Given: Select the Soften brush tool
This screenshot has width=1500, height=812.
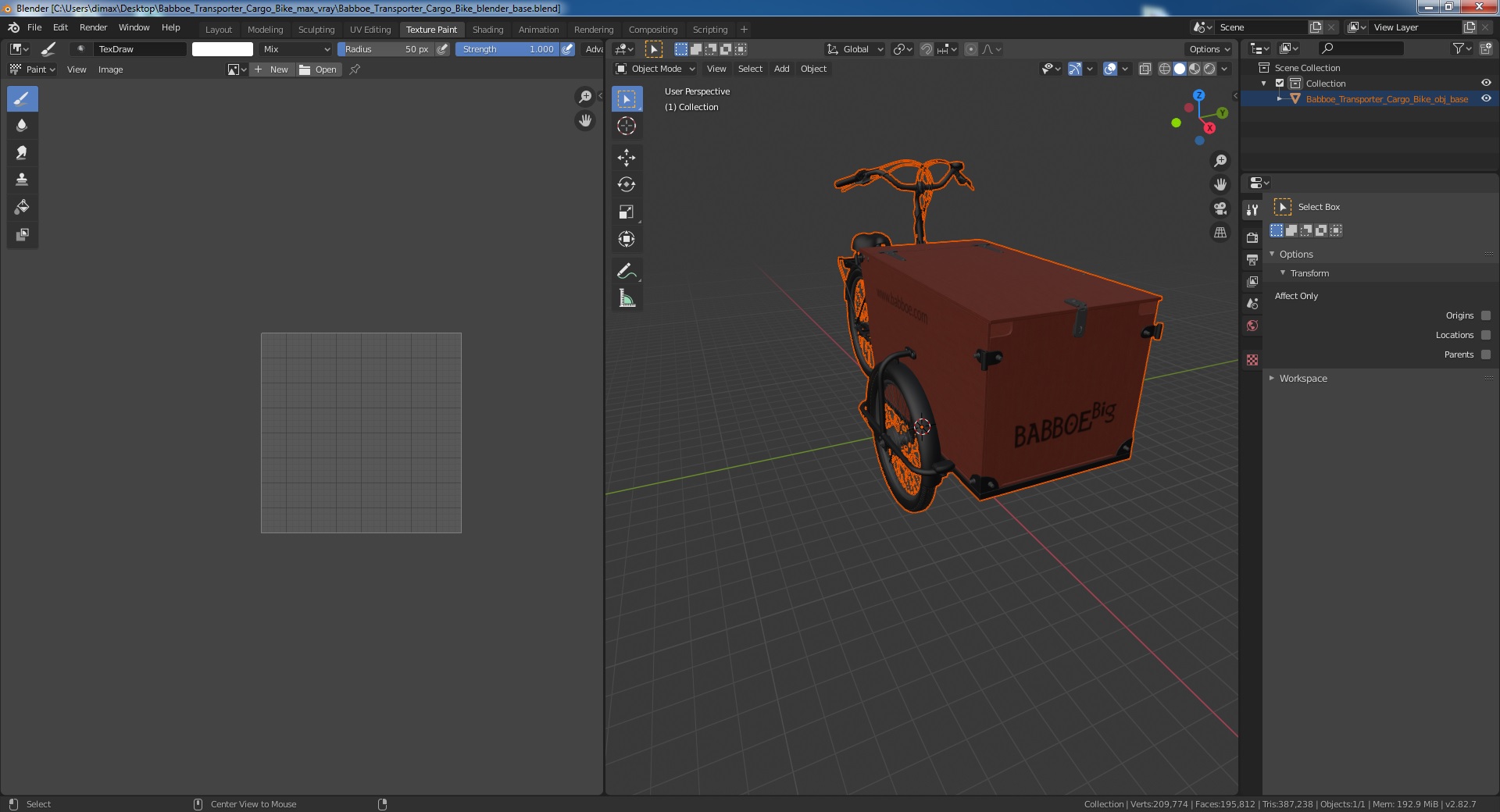Looking at the screenshot, I should click(x=22, y=126).
